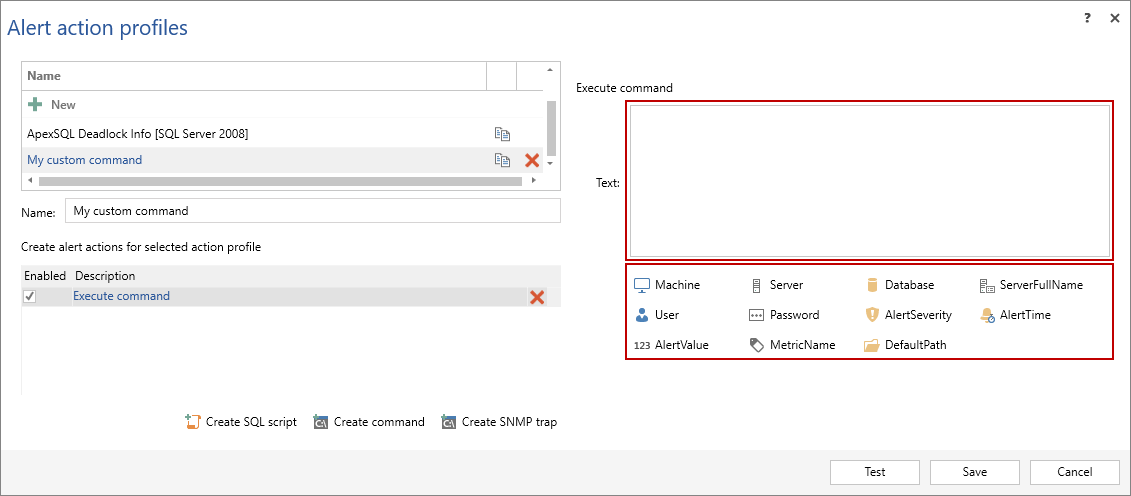
Task: Uncheck the Execute command Enabled checkbox
Action: point(30,297)
